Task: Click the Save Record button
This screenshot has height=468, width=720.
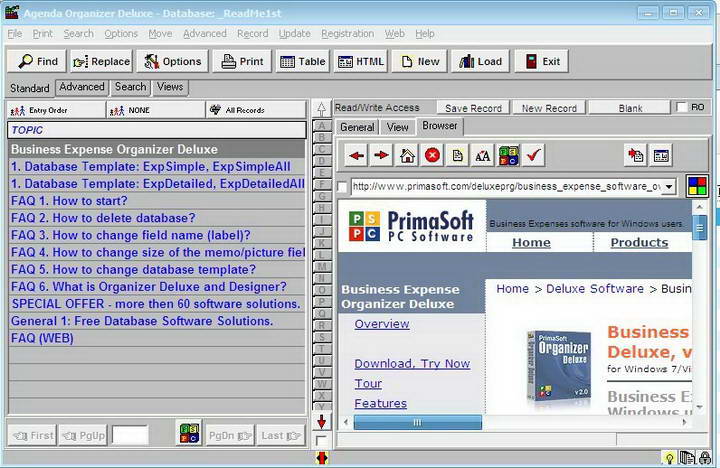Action: tap(473, 108)
